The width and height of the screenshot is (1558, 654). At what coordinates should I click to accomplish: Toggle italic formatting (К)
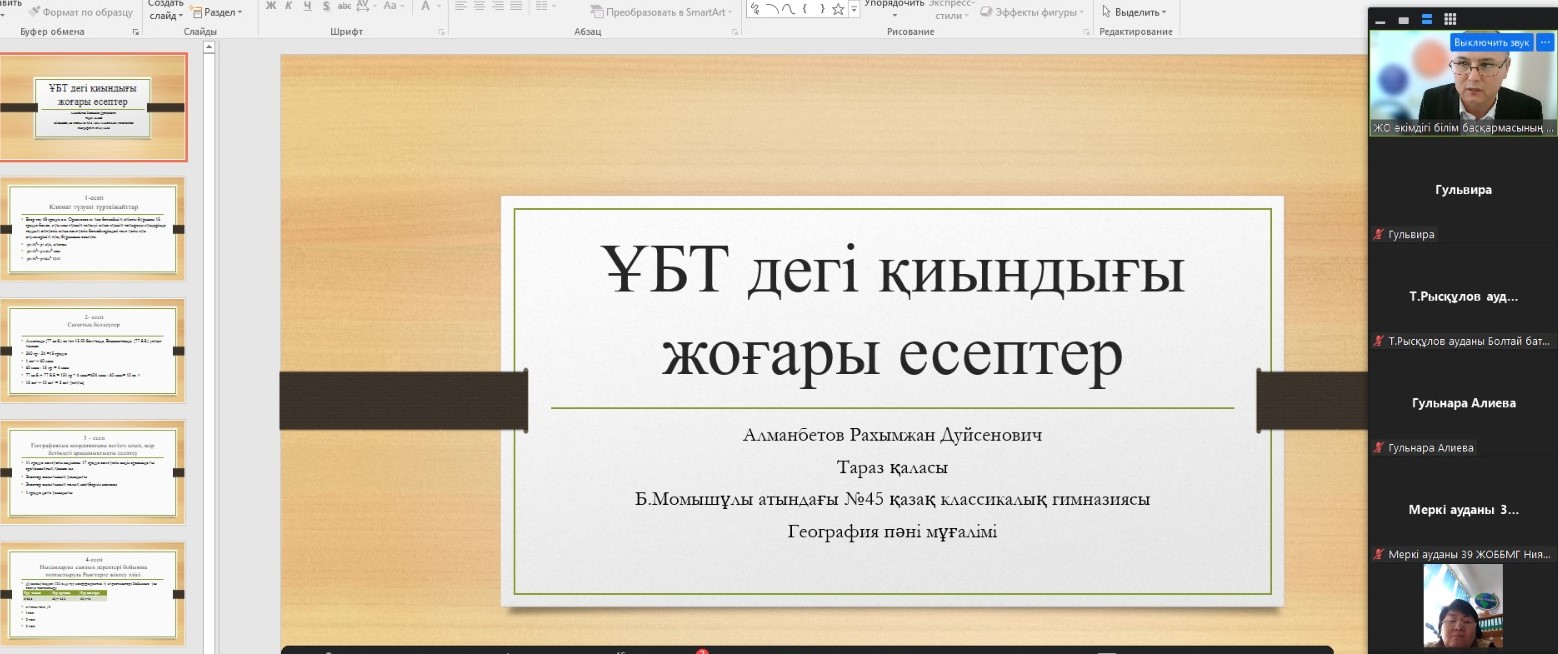[x=290, y=7]
